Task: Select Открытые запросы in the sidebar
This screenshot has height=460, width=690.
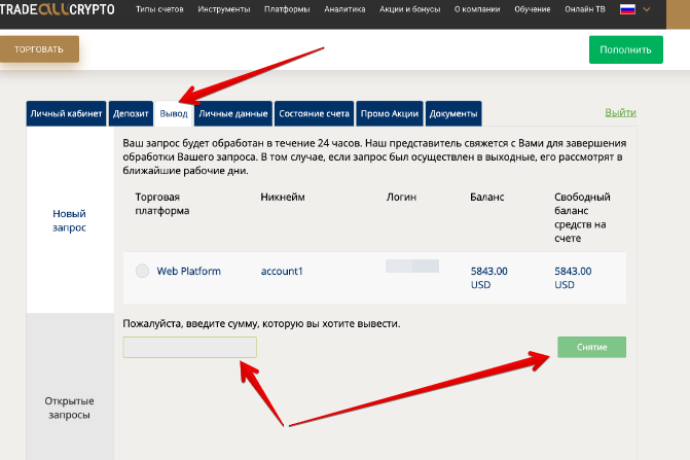Action: [70, 408]
